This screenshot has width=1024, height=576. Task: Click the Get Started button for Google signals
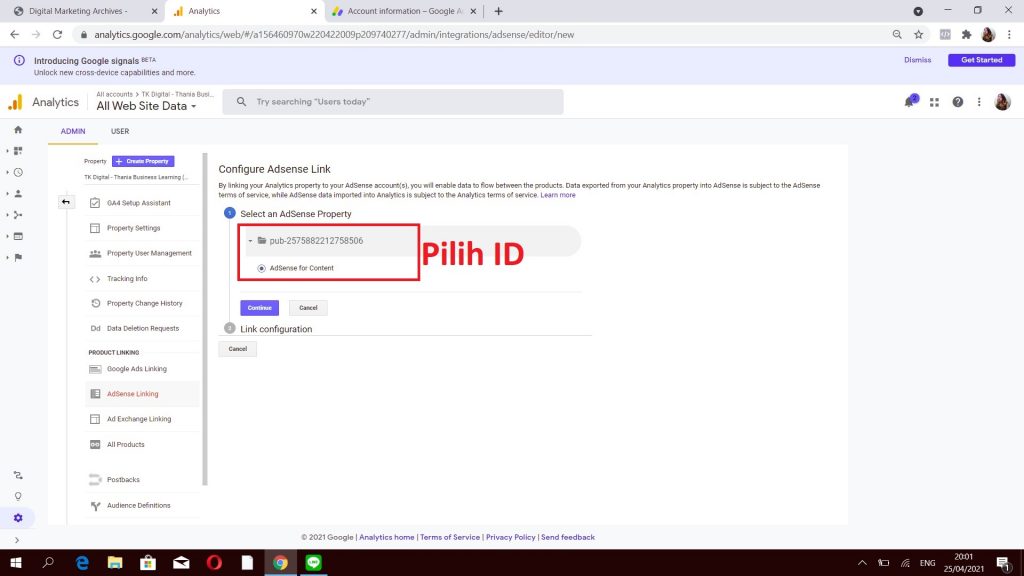[980, 60]
